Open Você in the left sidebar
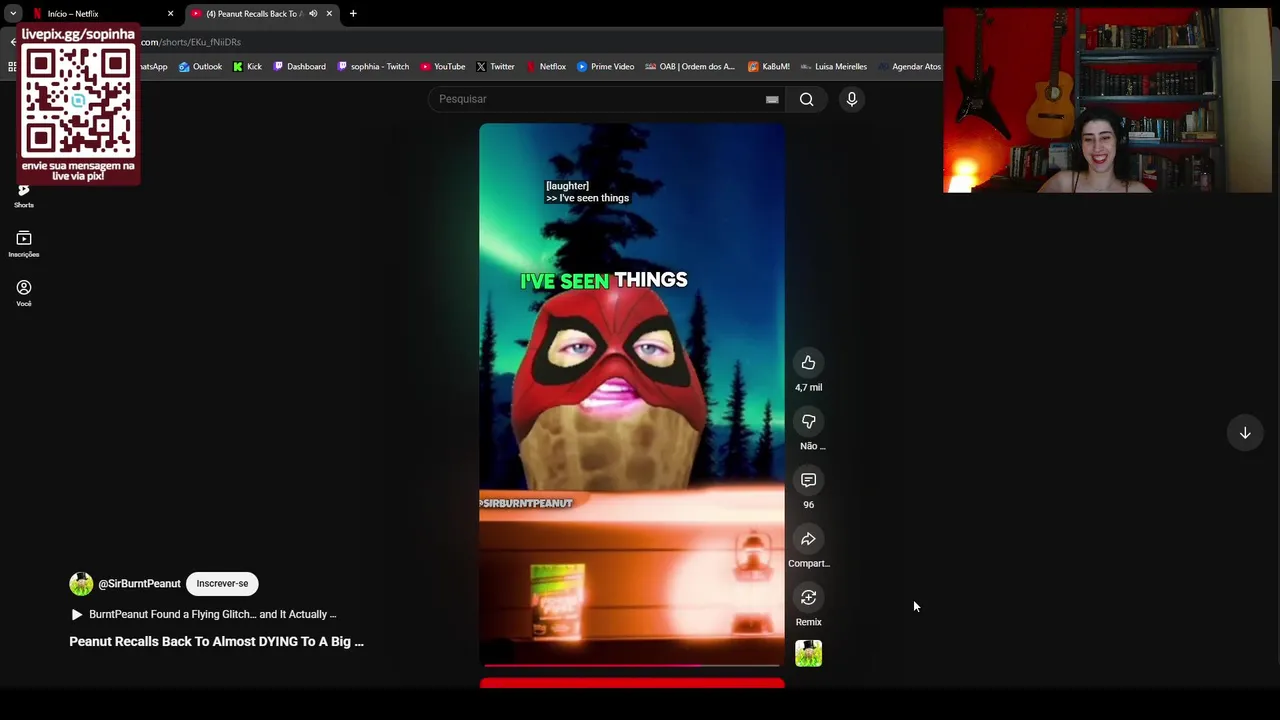Viewport: 1280px width, 720px height. click(23, 293)
